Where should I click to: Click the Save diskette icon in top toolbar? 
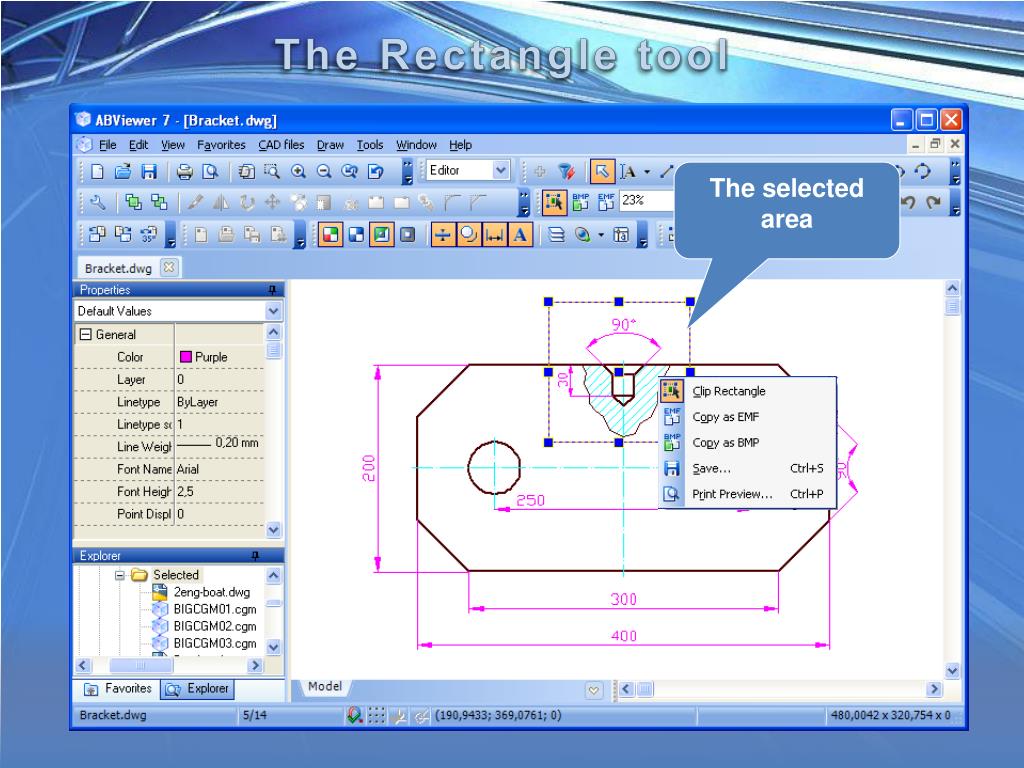pos(149,172)
